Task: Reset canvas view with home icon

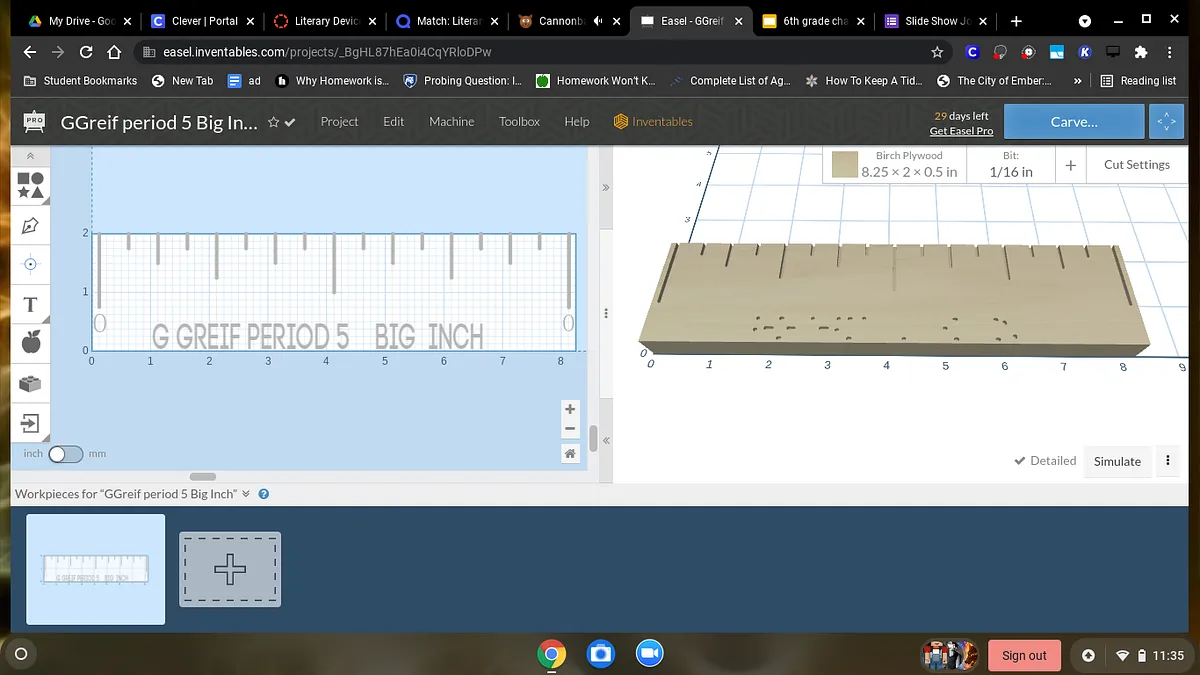Action: tap(570, 454)
